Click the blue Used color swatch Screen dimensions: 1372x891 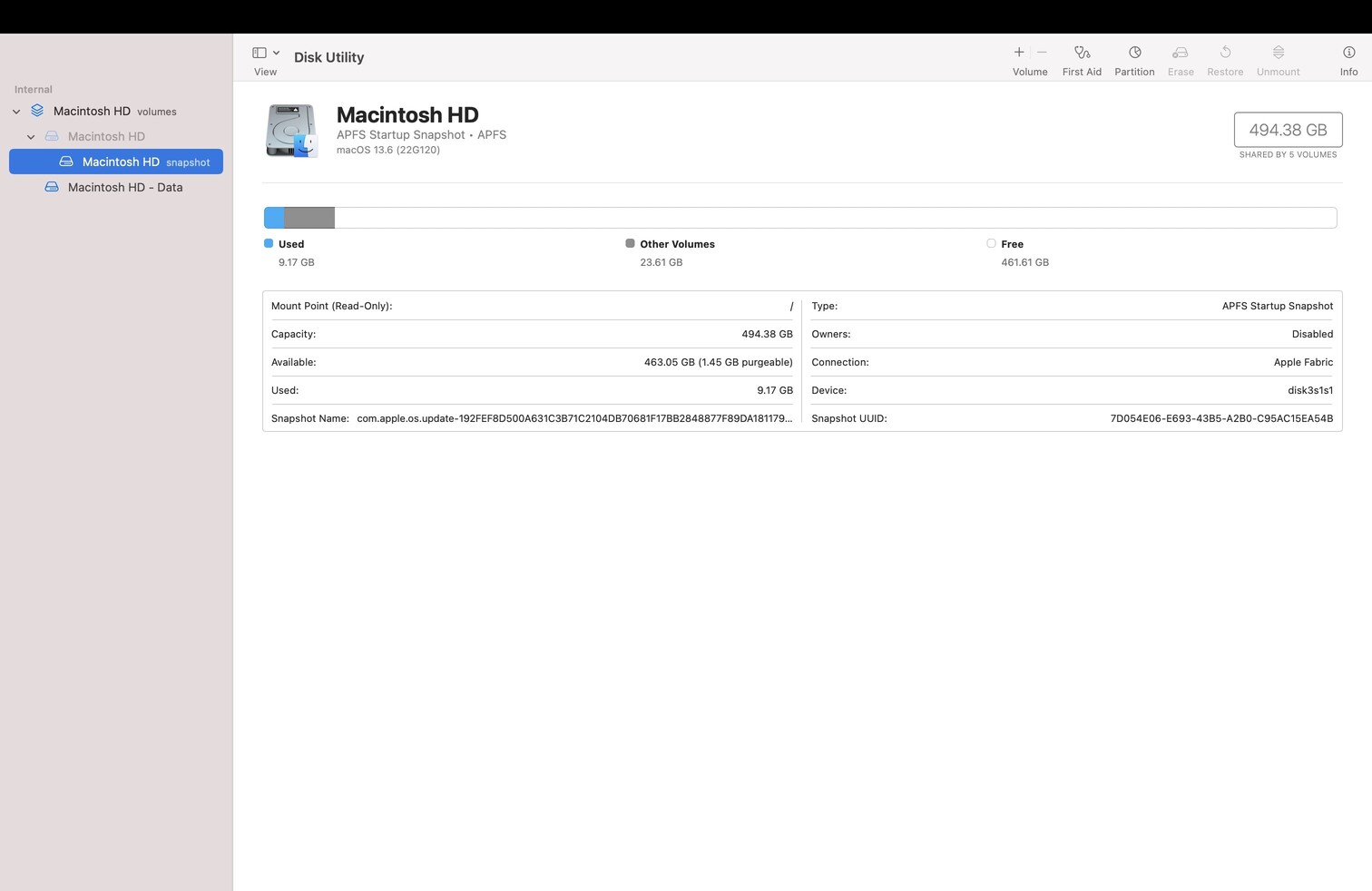(269, 243)
